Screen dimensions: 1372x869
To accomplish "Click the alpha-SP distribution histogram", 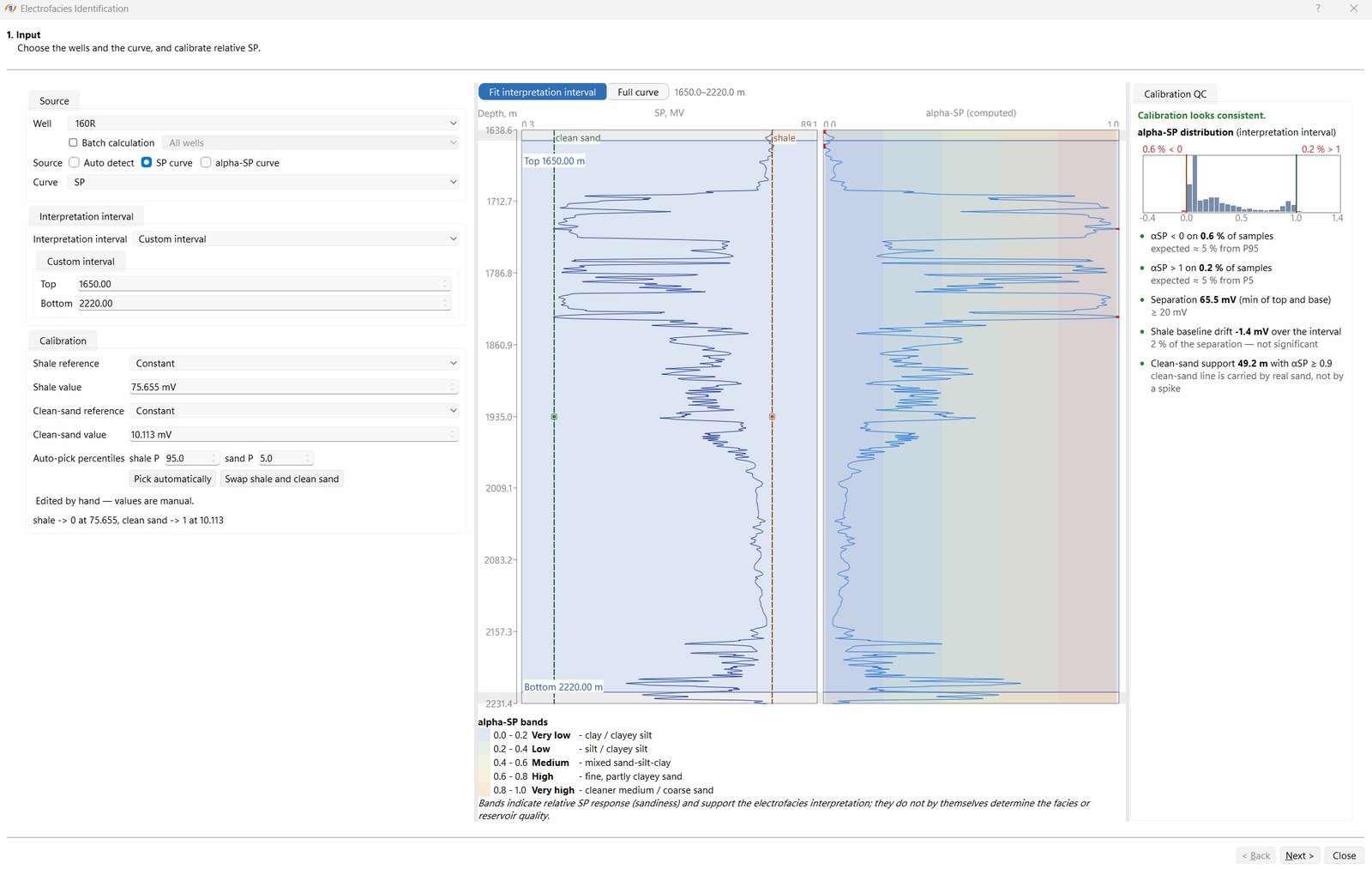I will pyautogui.click(x=1241, y=184).
